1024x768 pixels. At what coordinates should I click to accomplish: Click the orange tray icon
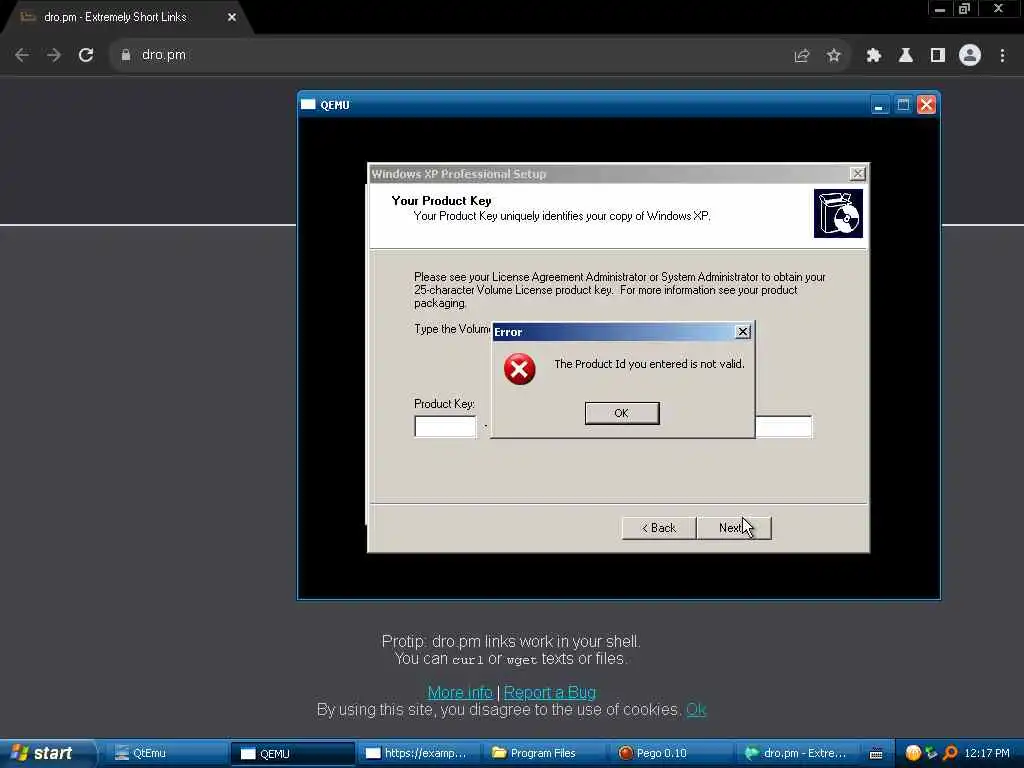click(913, 753)
